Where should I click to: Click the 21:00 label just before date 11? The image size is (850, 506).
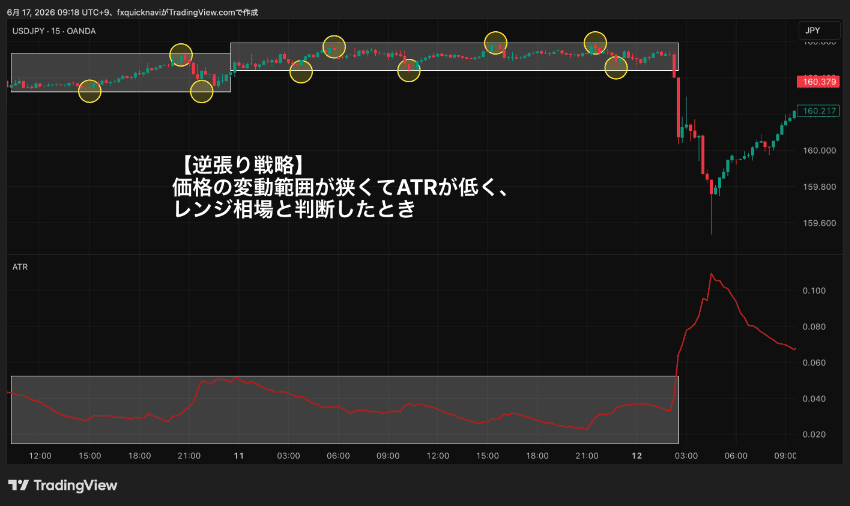(x=189, y=456)
